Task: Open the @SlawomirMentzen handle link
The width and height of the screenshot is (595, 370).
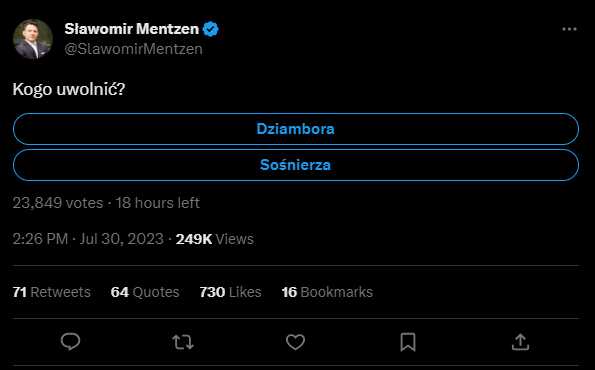Action: (x=134, y=49)
